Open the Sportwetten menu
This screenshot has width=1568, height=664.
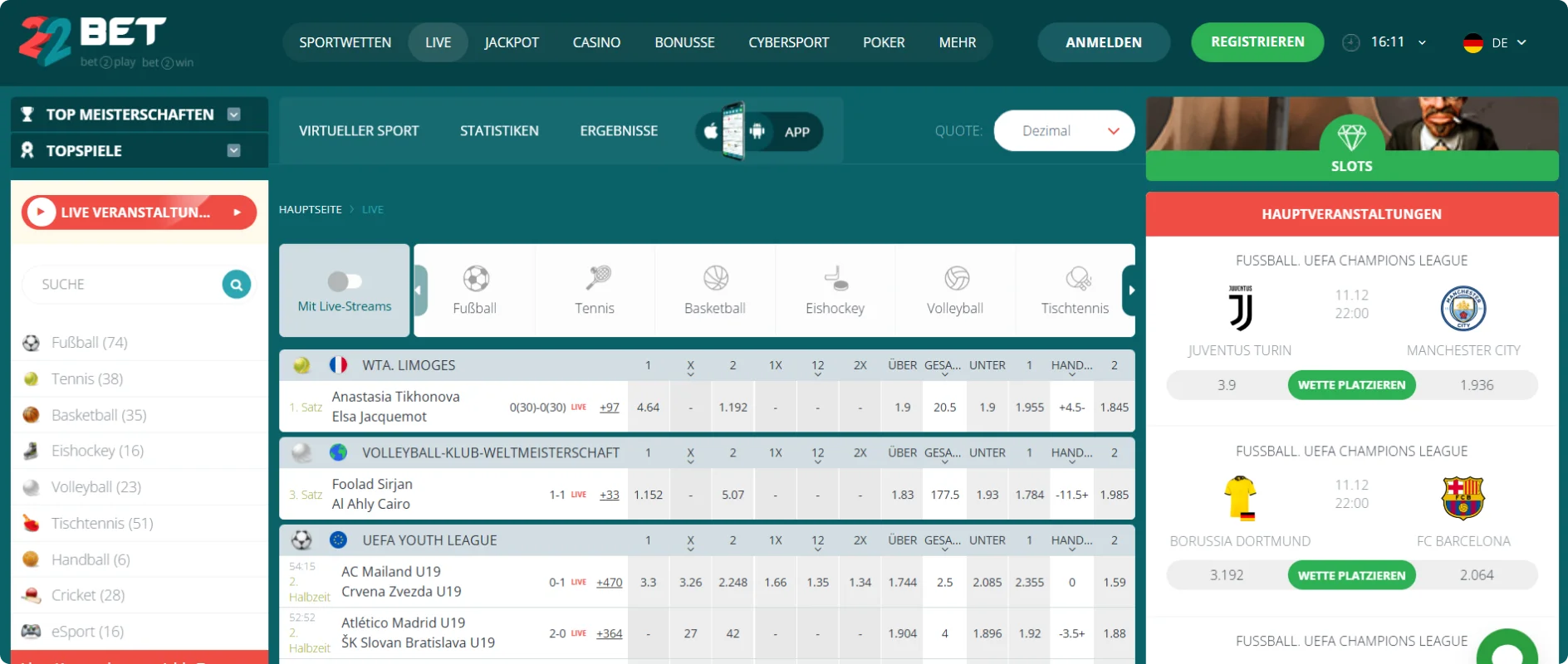tap(345, 42)
